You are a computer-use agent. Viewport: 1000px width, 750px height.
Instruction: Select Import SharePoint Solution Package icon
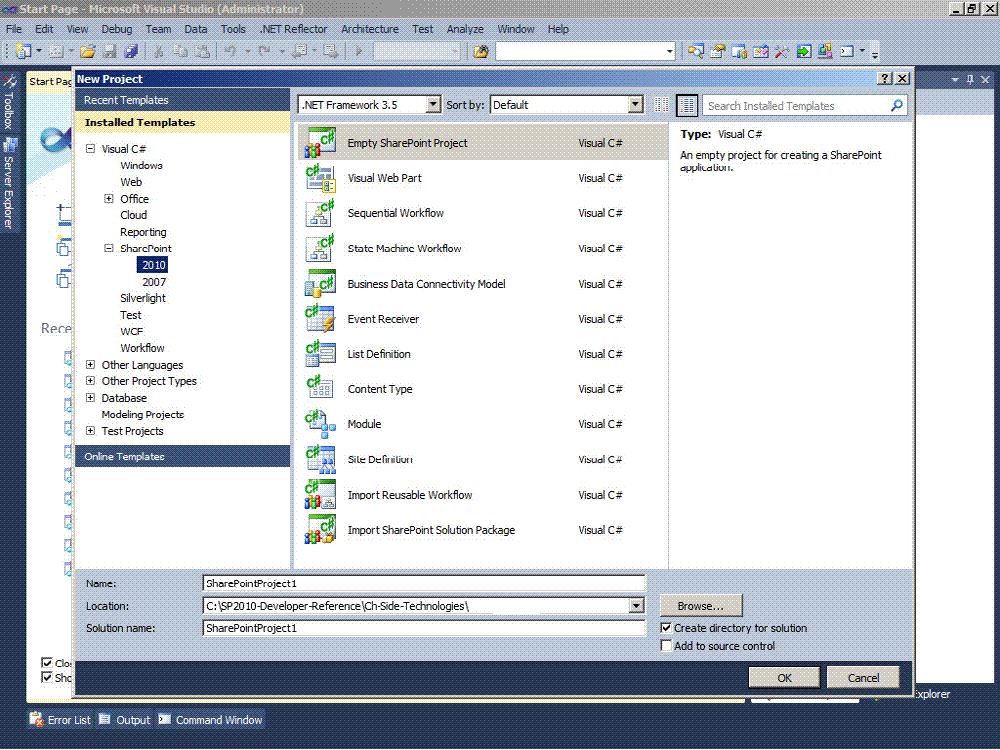coord(320,529)
